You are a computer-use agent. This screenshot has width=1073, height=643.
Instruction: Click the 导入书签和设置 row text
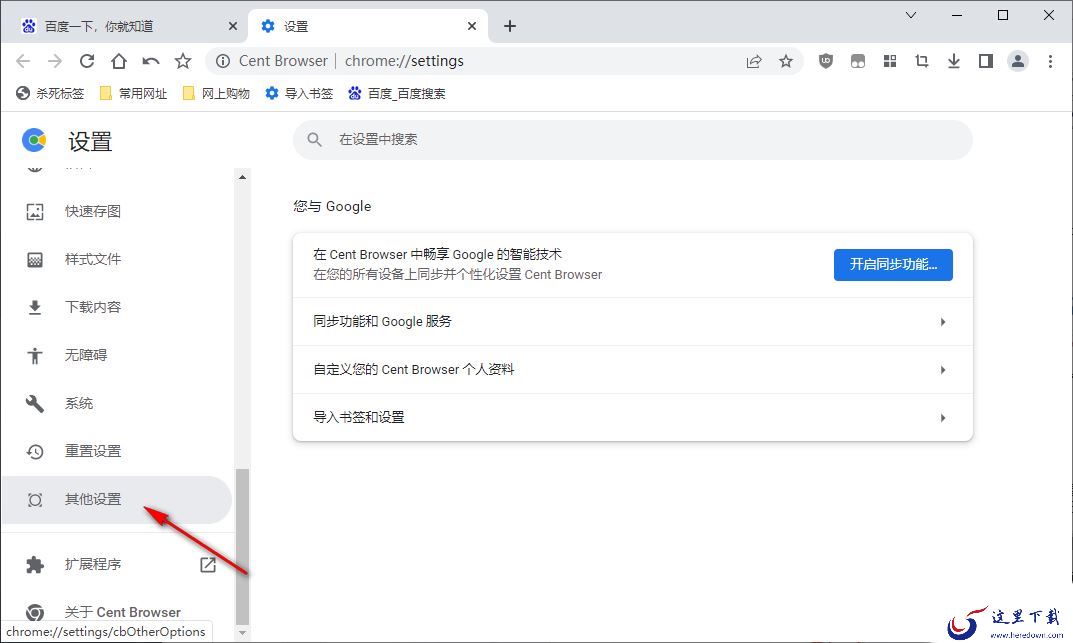click(359, 417)
